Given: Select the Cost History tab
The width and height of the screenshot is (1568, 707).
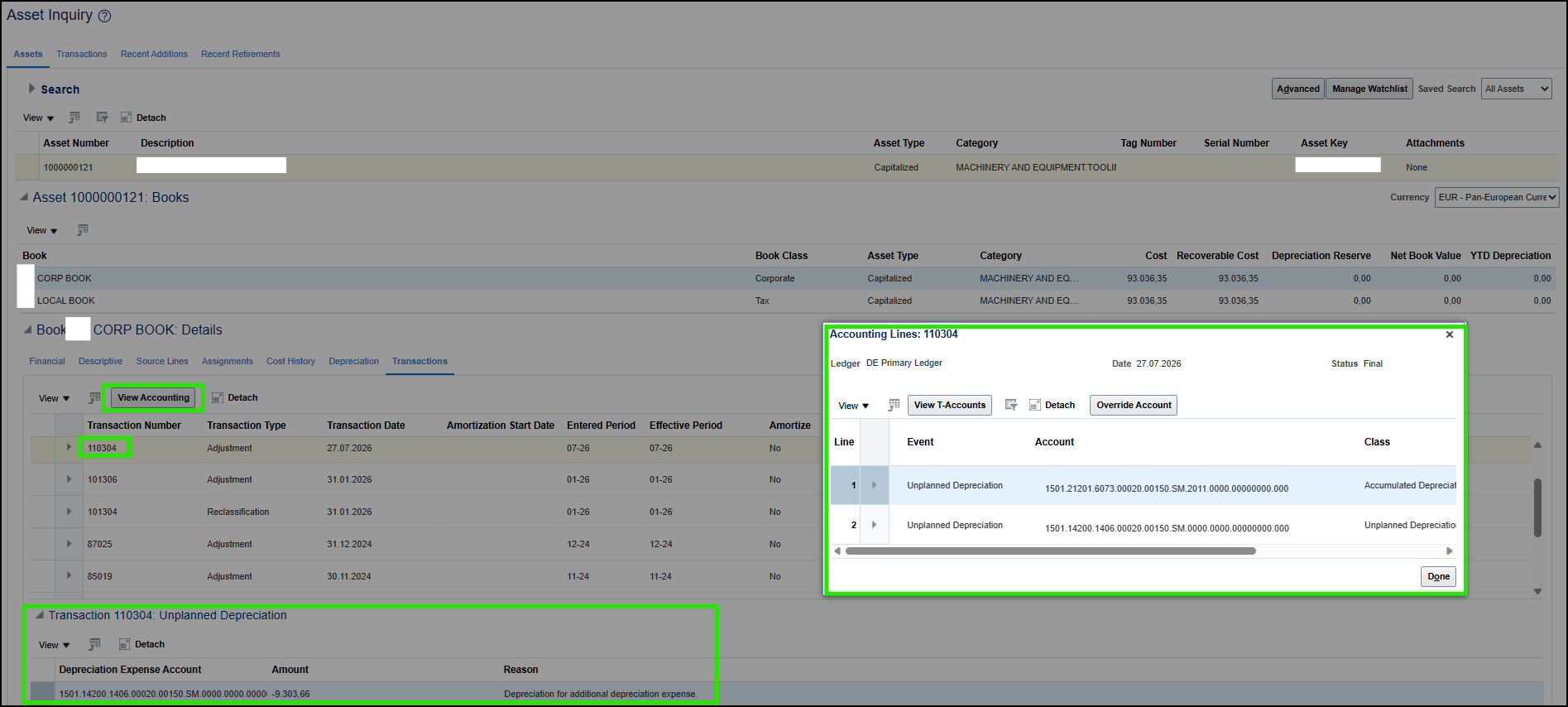Looking at the screenshot, I should 290,361.
